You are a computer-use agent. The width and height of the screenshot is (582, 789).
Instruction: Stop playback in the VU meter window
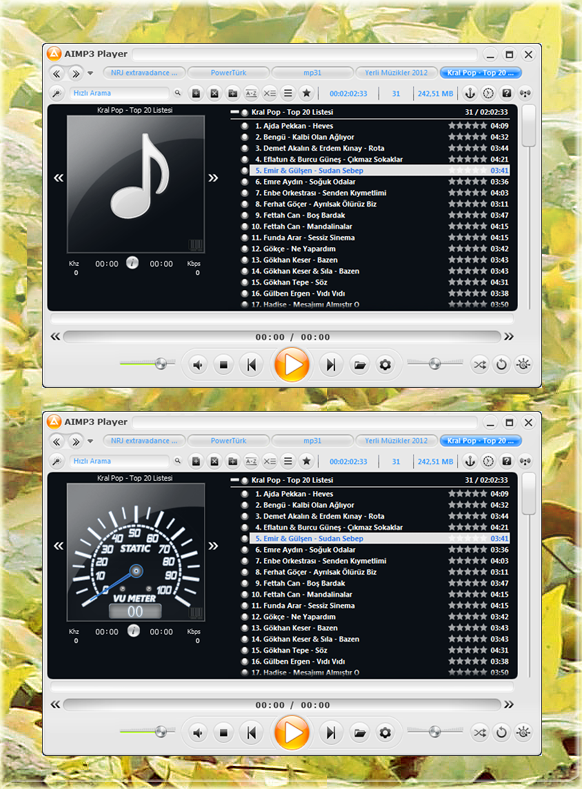(224, 733)
